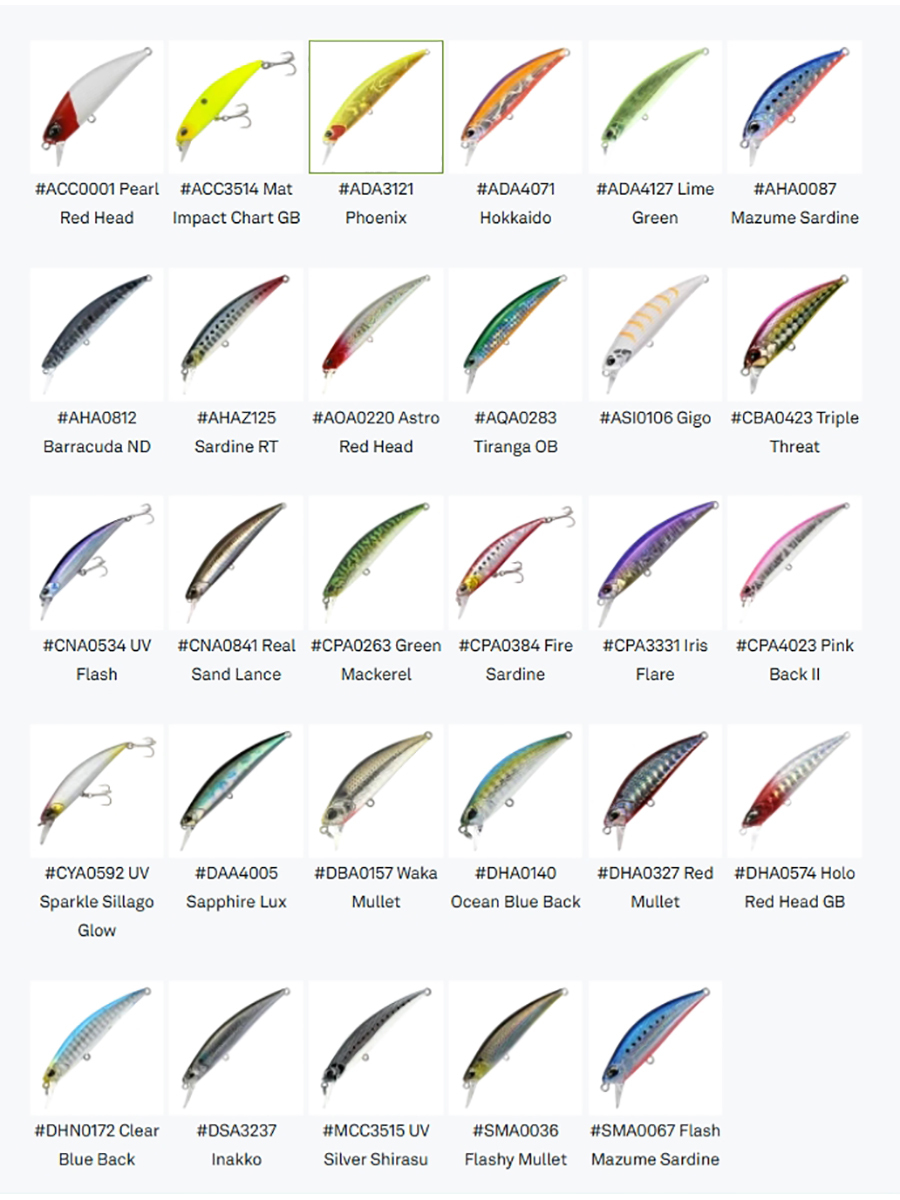Select the Hokkaido orange lure image

[x=515, y=107]
